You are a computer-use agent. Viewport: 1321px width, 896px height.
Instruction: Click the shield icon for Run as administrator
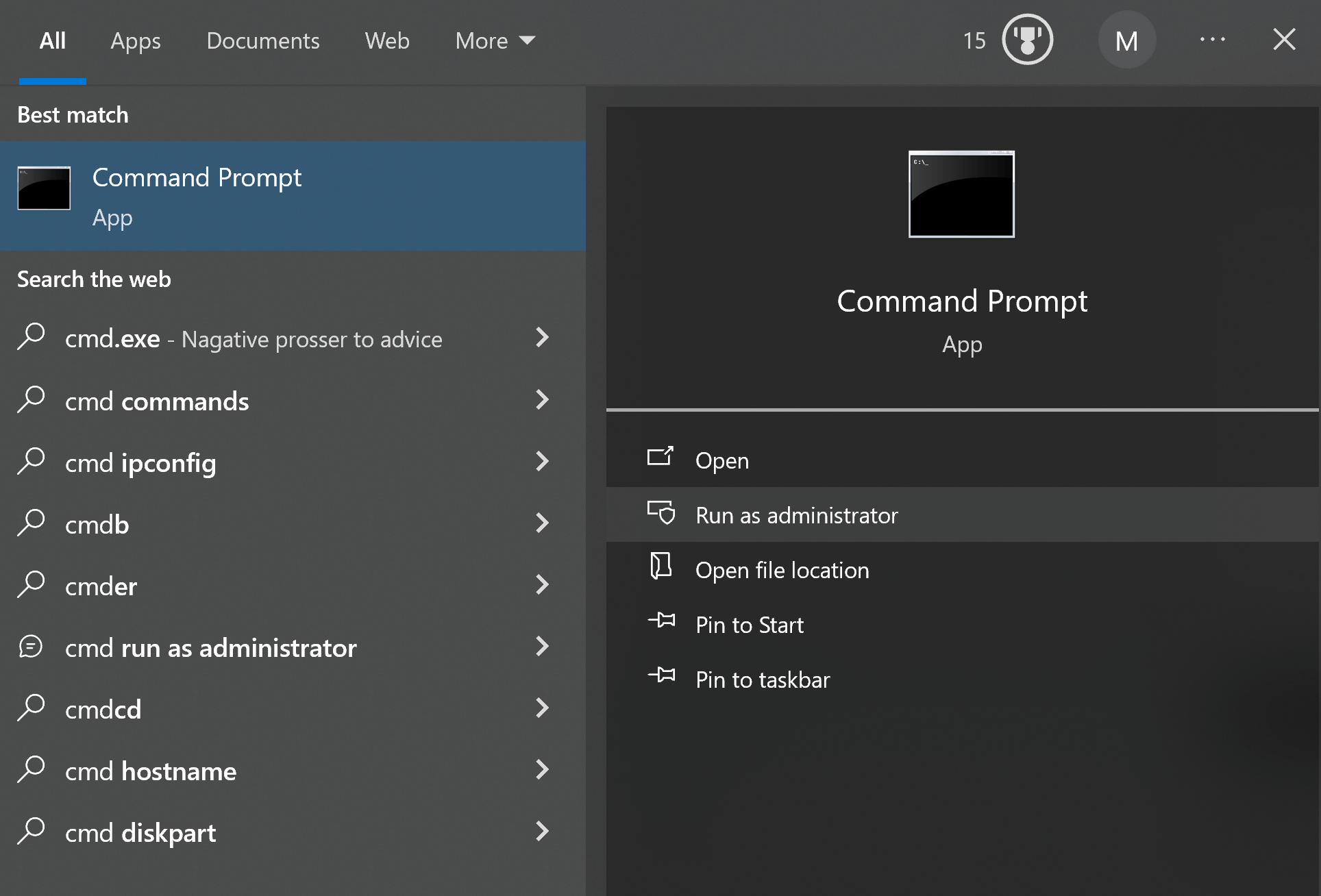click(x=660, y=513)
